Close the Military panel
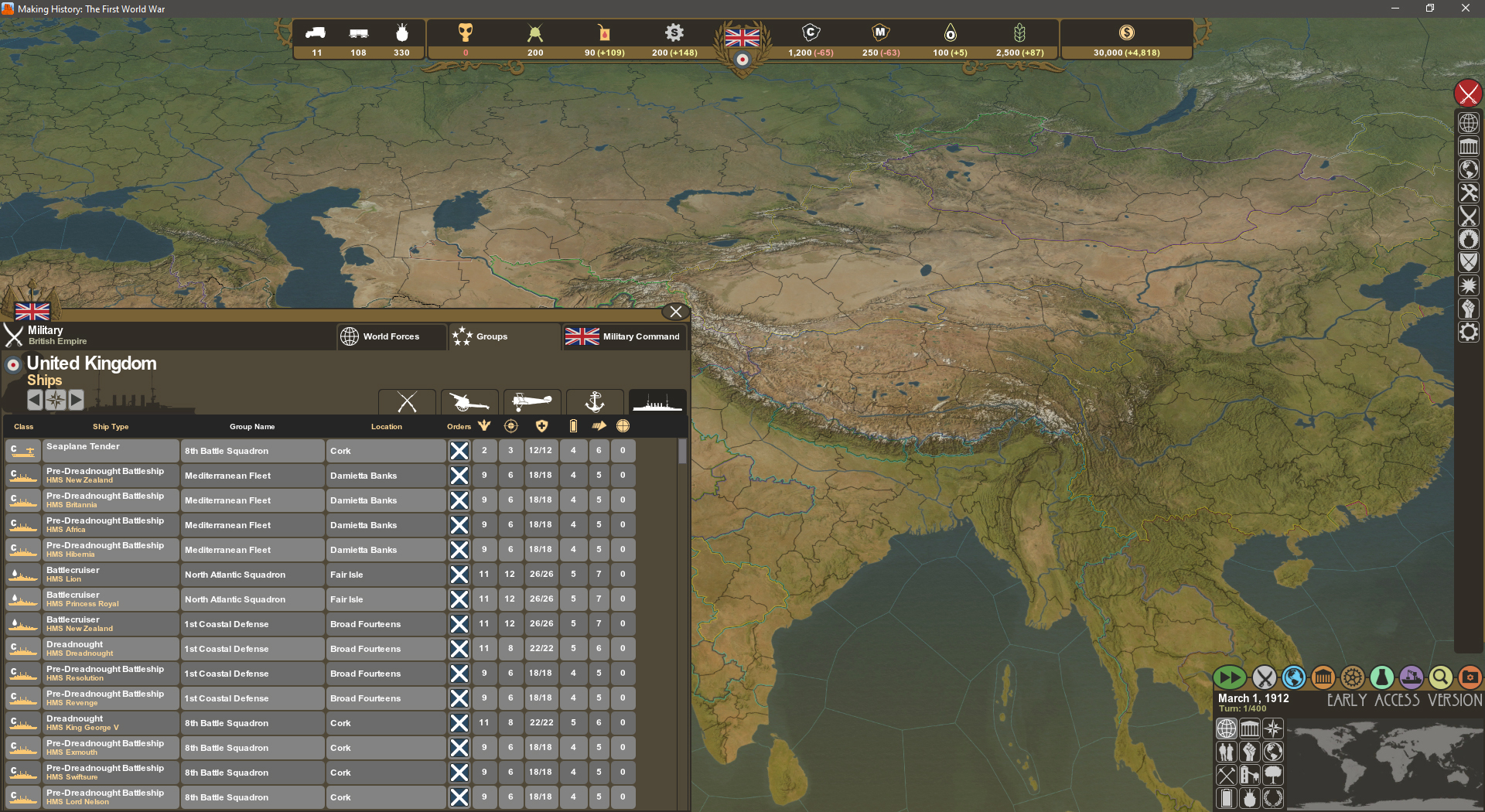Viewport: 1485px width, 812px height. 676,312
